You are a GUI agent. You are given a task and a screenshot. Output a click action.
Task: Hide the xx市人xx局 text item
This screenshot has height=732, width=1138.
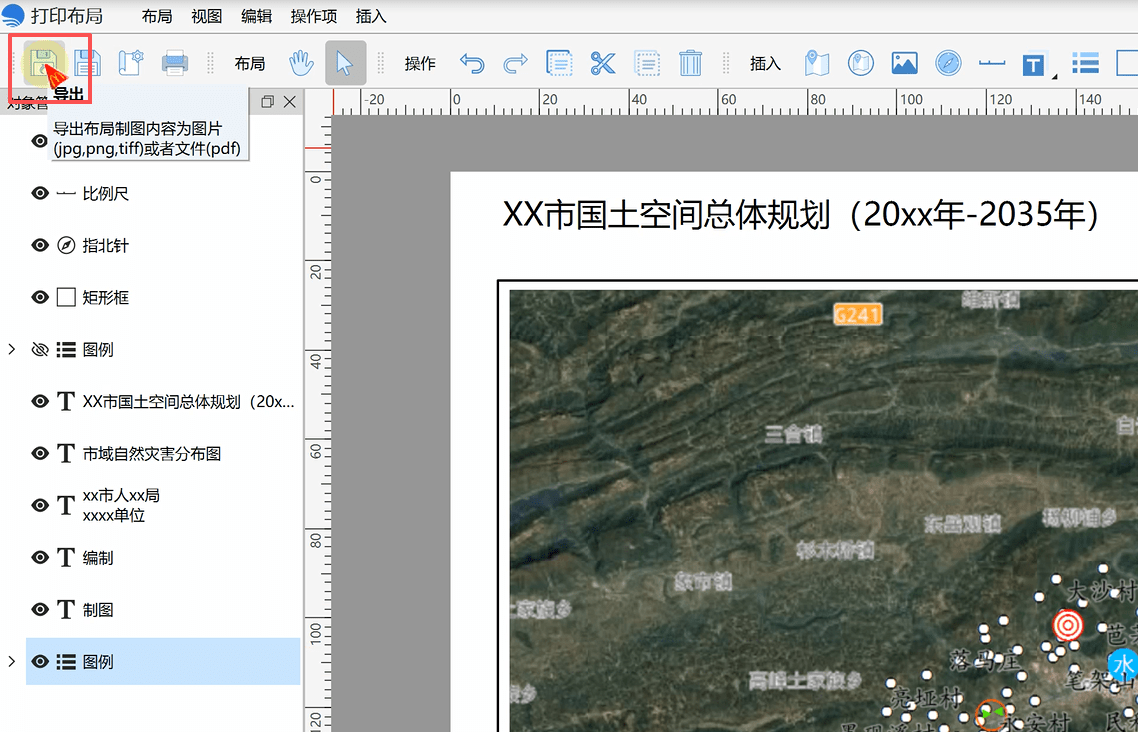(40, 505)
